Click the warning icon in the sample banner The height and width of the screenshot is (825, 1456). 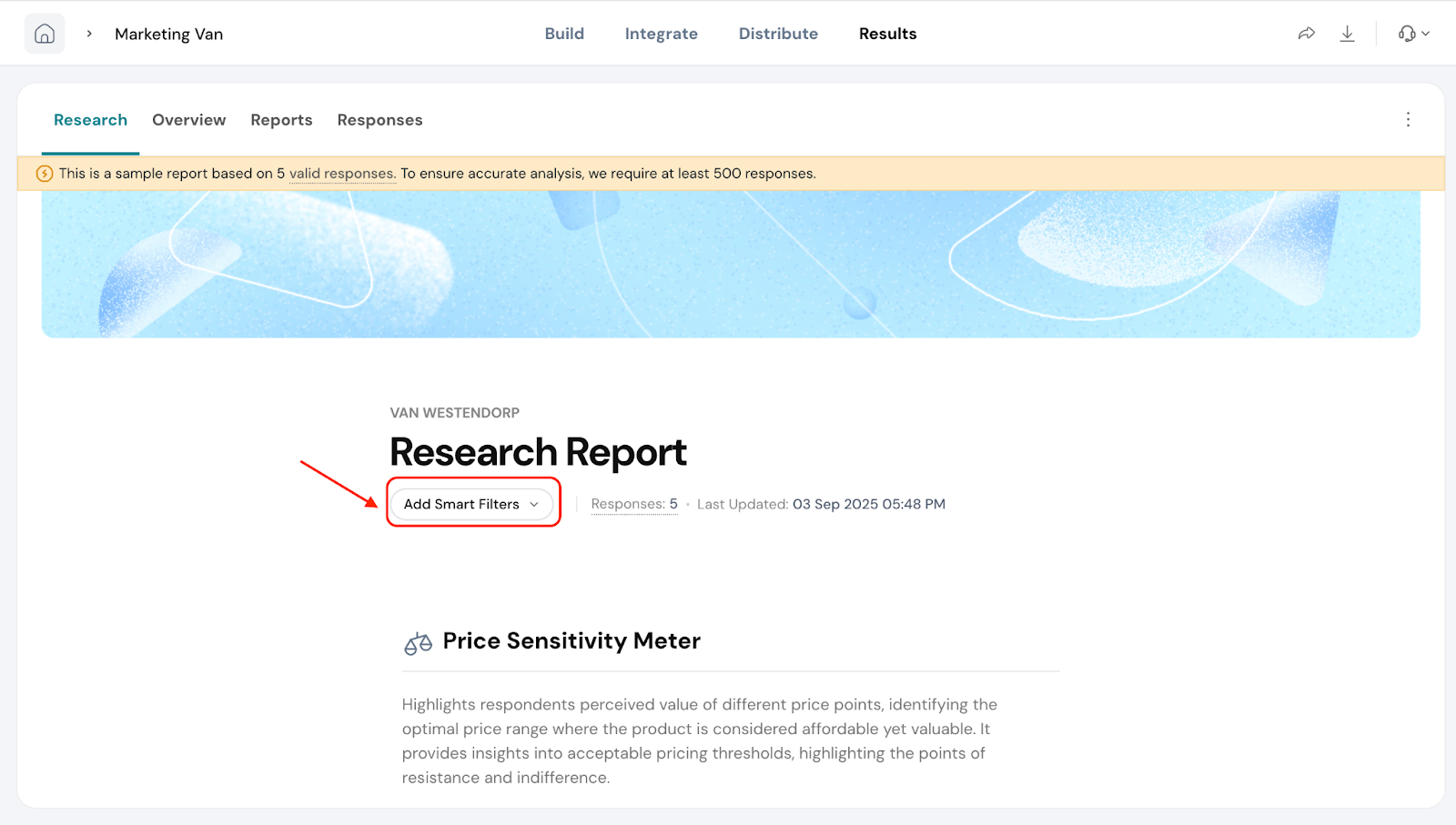tap(44, 174)
